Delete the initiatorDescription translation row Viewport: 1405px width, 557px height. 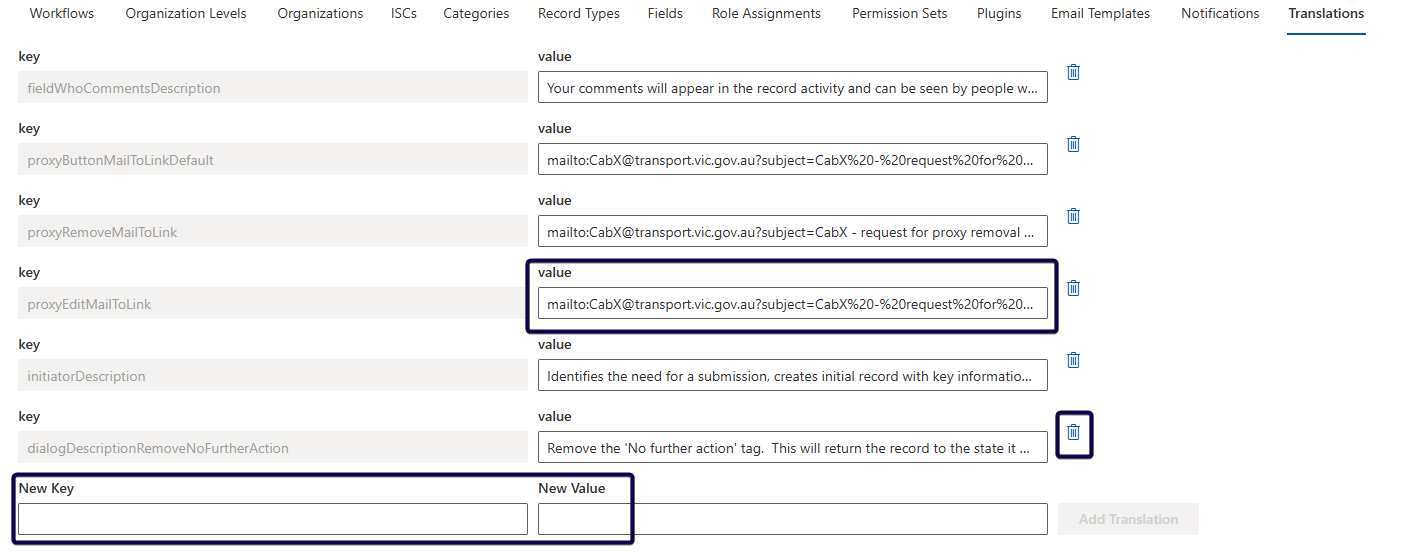pyautogui.click(x=1073, y=360)
